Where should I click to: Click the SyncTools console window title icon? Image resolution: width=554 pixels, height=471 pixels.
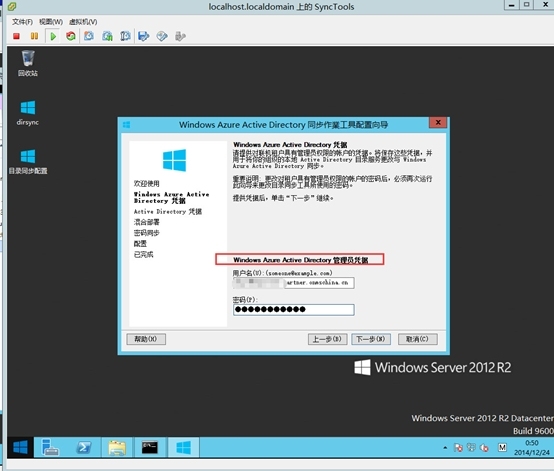coord(12,6)
